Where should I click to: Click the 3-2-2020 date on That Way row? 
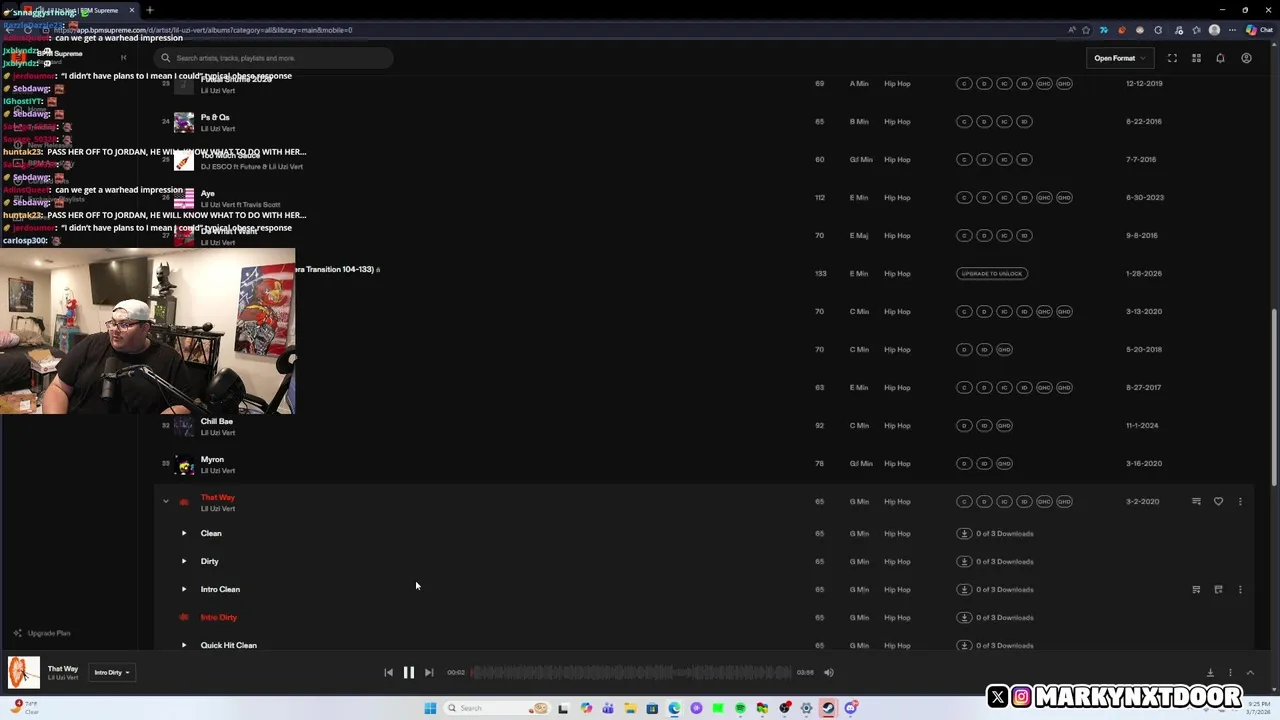[1143, 501]
